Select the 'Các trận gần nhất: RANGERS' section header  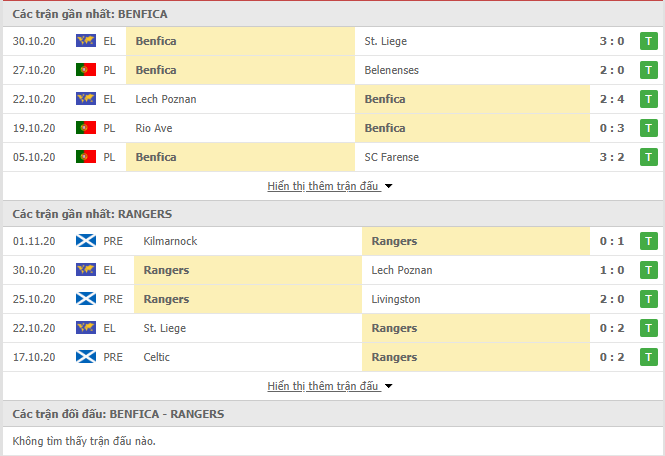pos(92,214)
